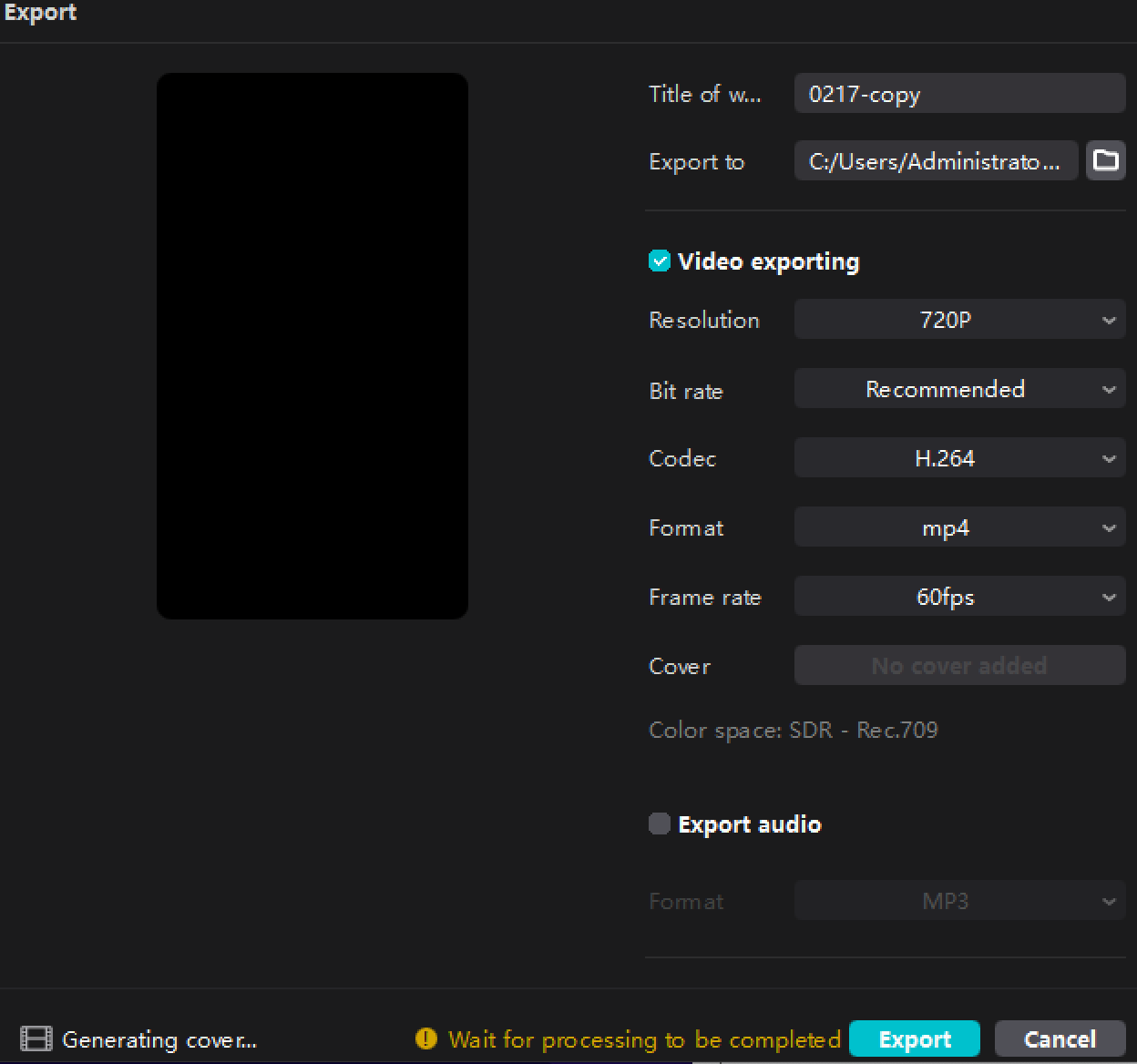Click the black video preview thumbnail

point(312,346)
